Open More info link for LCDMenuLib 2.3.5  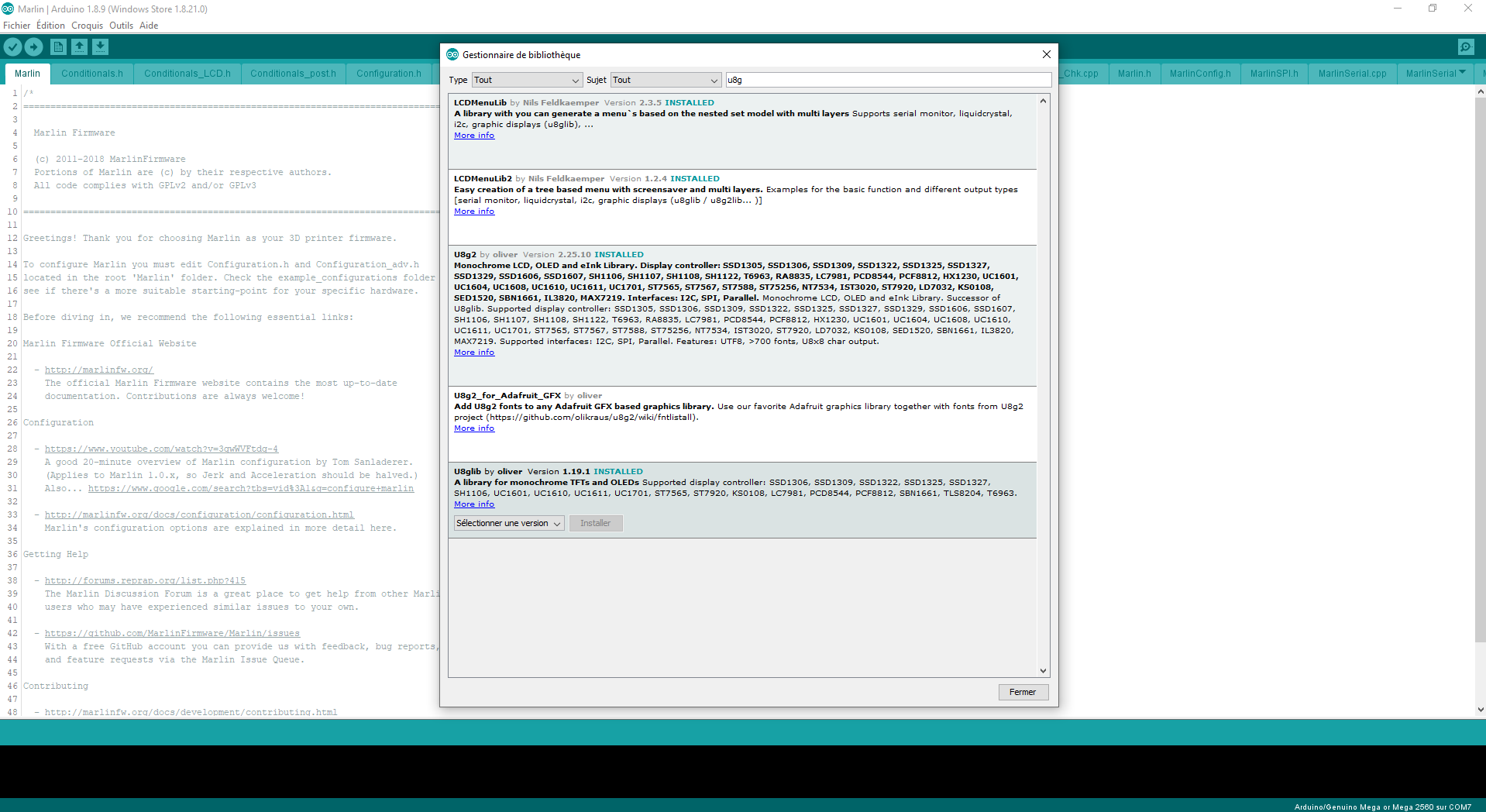coord(474,136)
